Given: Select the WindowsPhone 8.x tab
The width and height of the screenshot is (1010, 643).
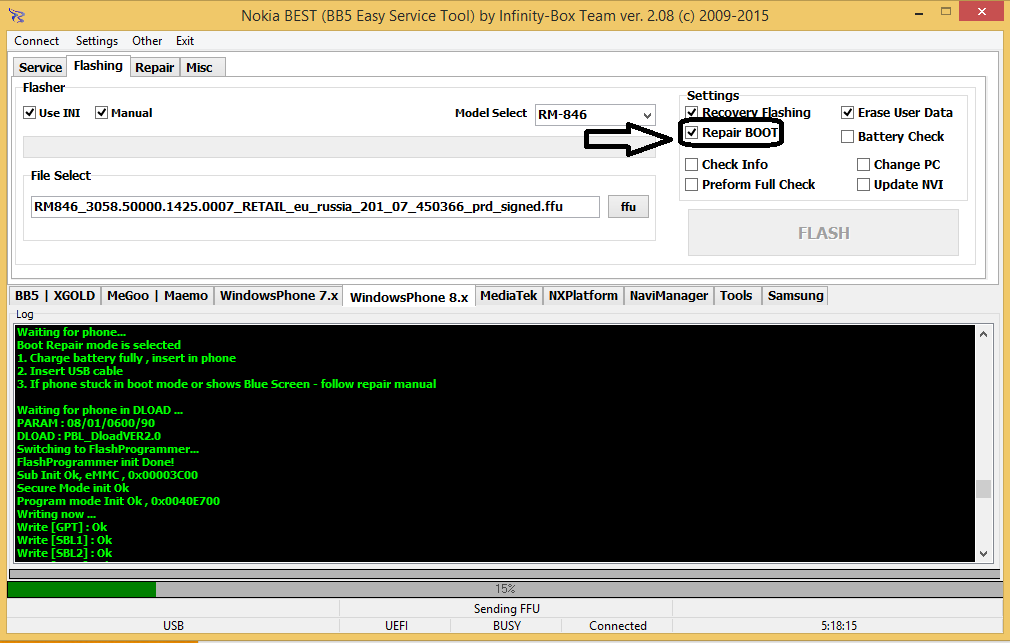Looking at the screenshot, I should tap(409, 296).
